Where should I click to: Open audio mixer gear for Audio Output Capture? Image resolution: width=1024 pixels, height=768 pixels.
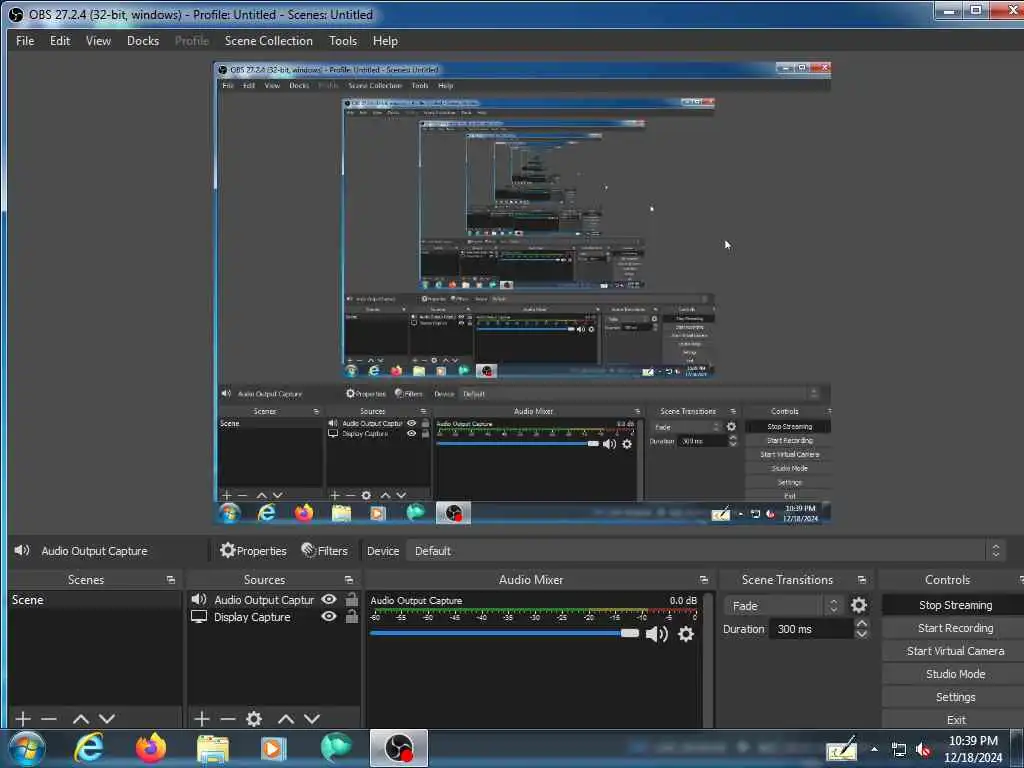pyautogui.click(x=686, y=634)
